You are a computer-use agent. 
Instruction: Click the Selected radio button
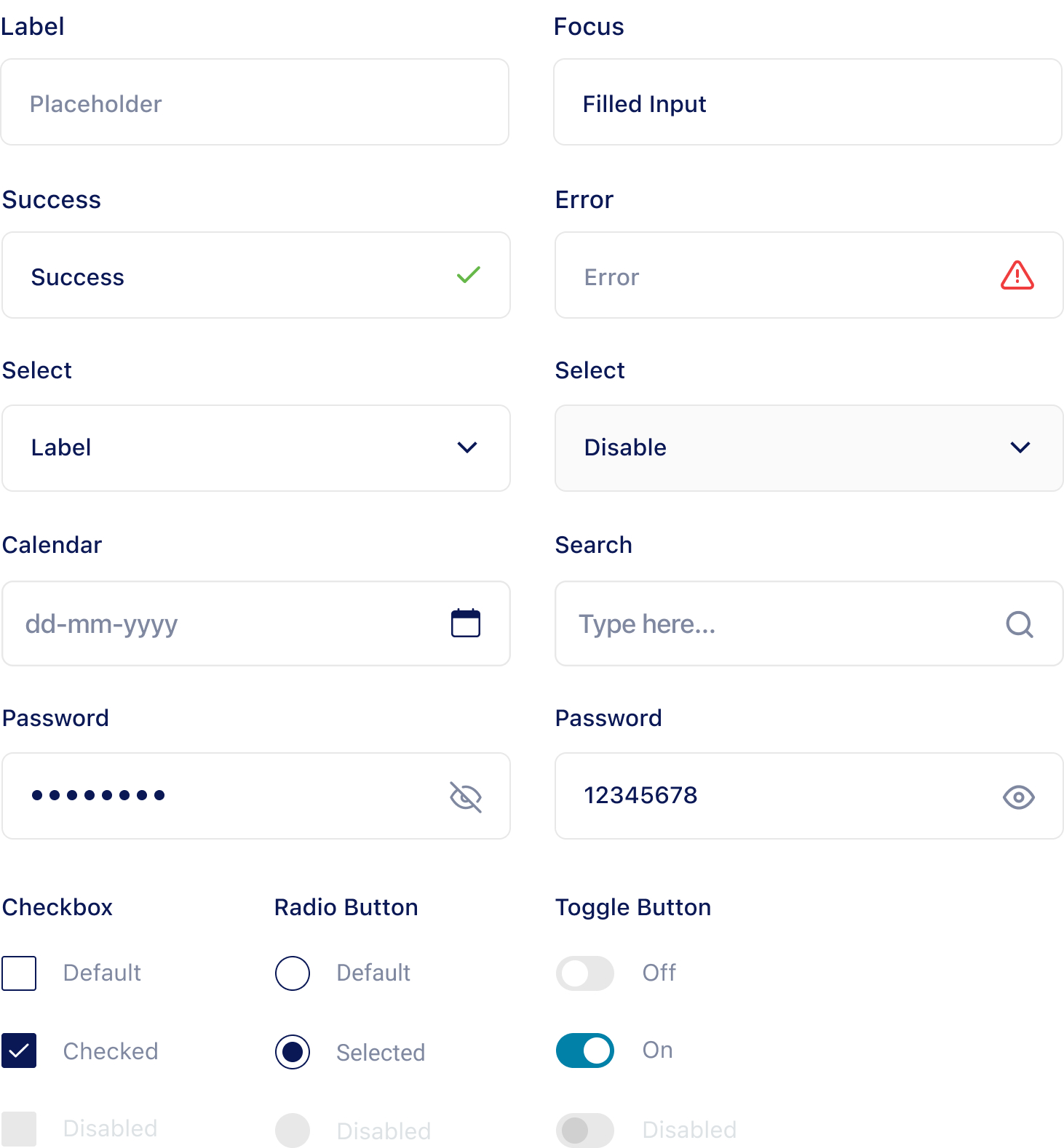tap(293, 1052)
